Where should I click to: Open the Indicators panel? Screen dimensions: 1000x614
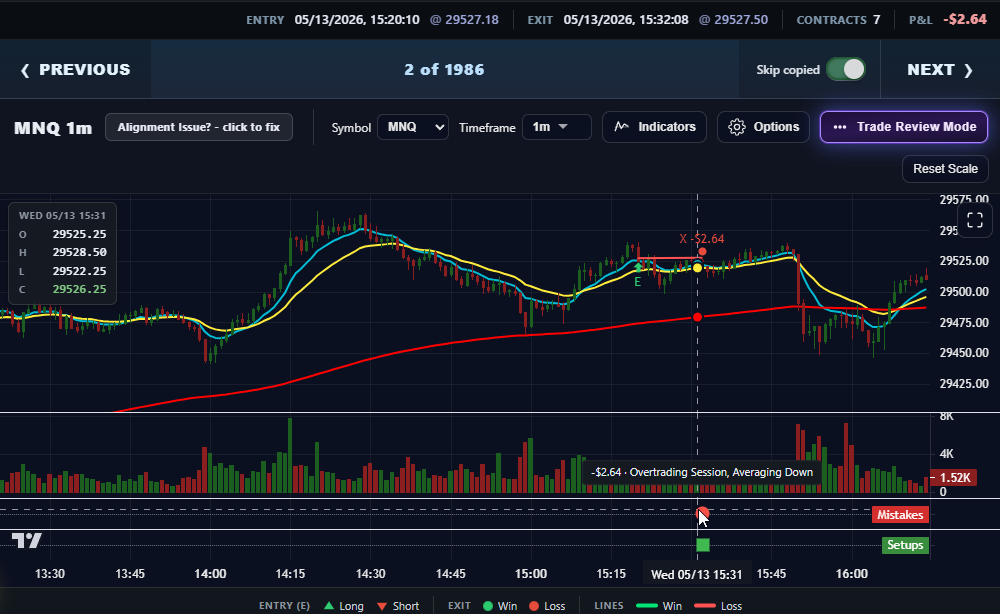click(x=654, y=127)
